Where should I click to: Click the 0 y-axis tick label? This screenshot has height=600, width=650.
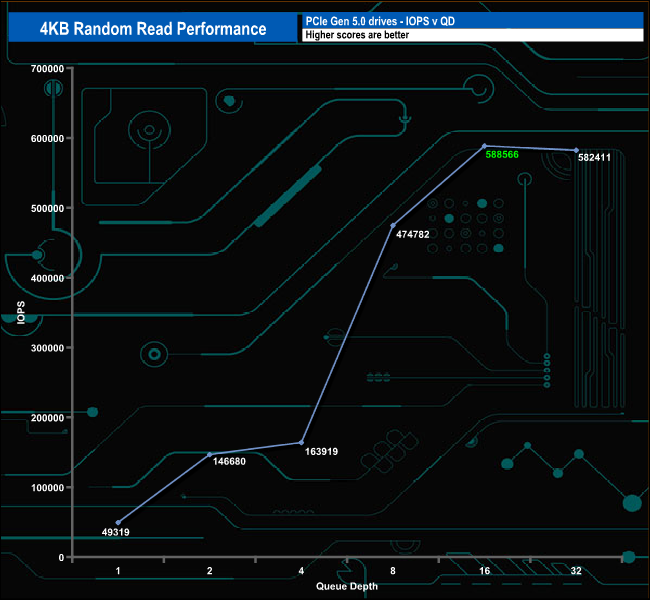click(x=62, y=557)
